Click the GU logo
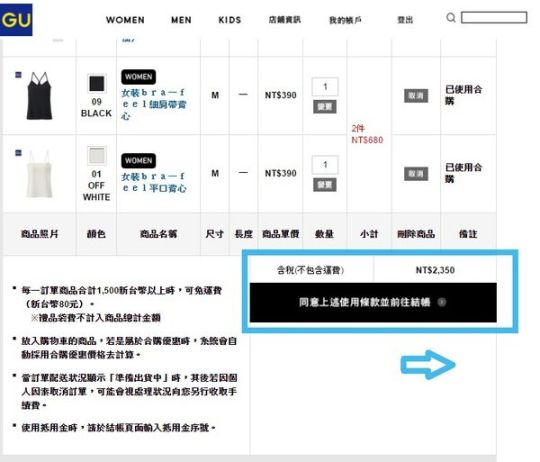 [x=16, y=20]
